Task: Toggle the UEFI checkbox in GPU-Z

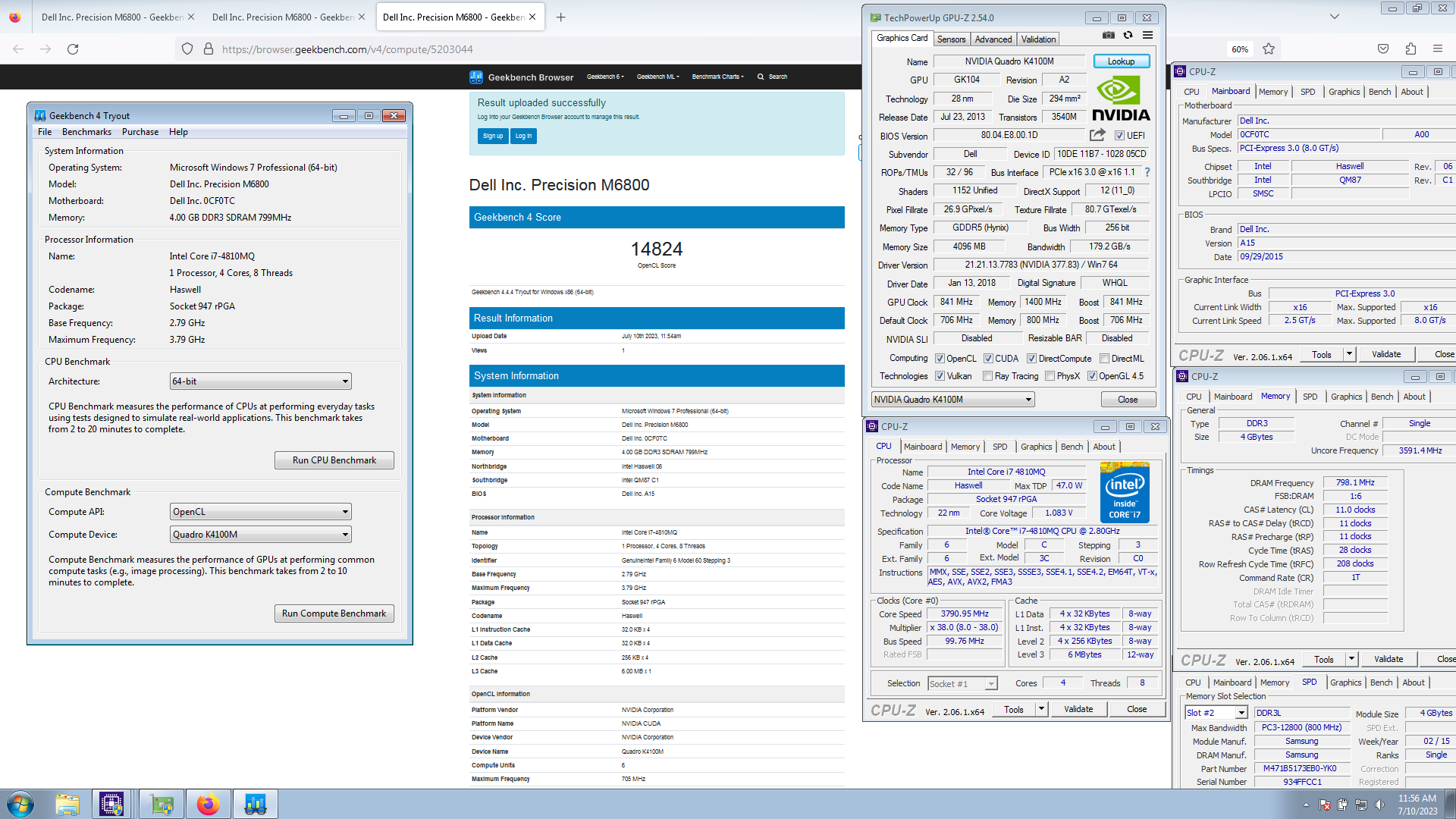Action: click(1119, 136)
